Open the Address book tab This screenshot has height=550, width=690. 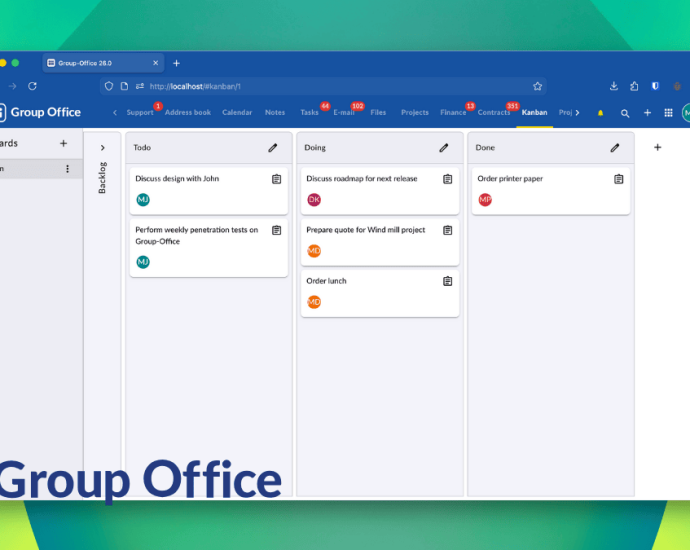188,113
